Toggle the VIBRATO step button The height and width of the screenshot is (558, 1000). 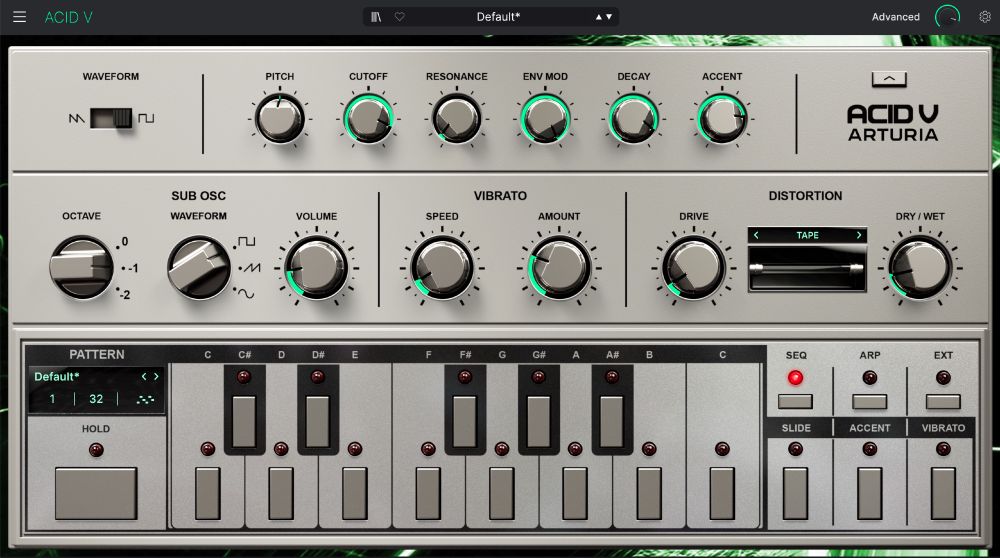pyautogui.click(x=943, y=493)
